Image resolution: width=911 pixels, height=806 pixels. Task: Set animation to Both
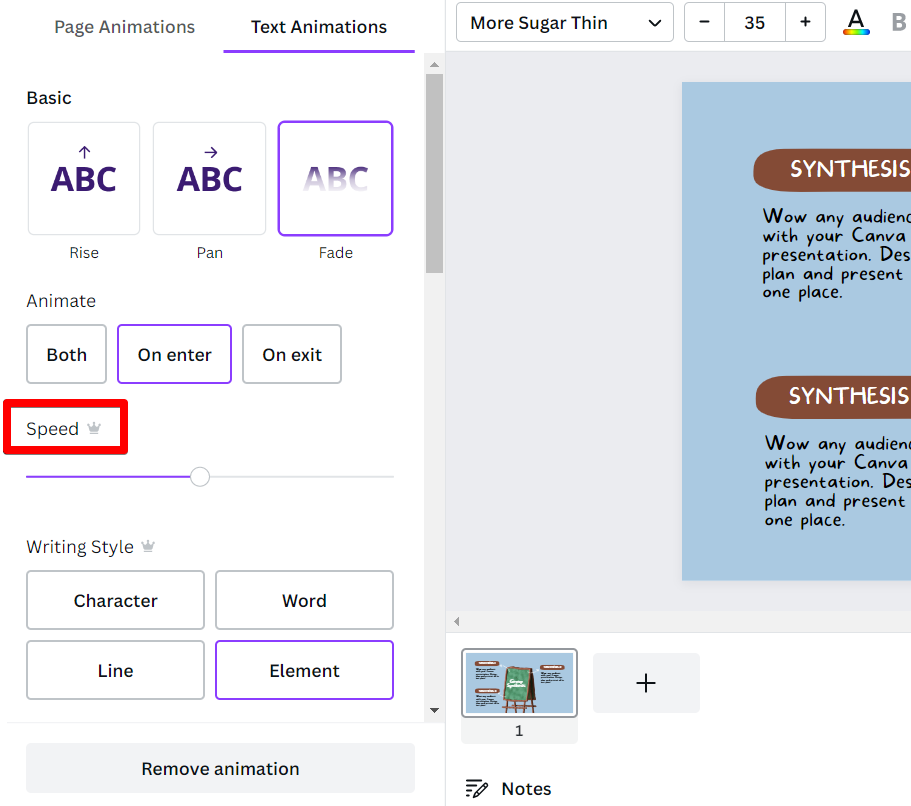pyautogui.click(x=67, y=355)
